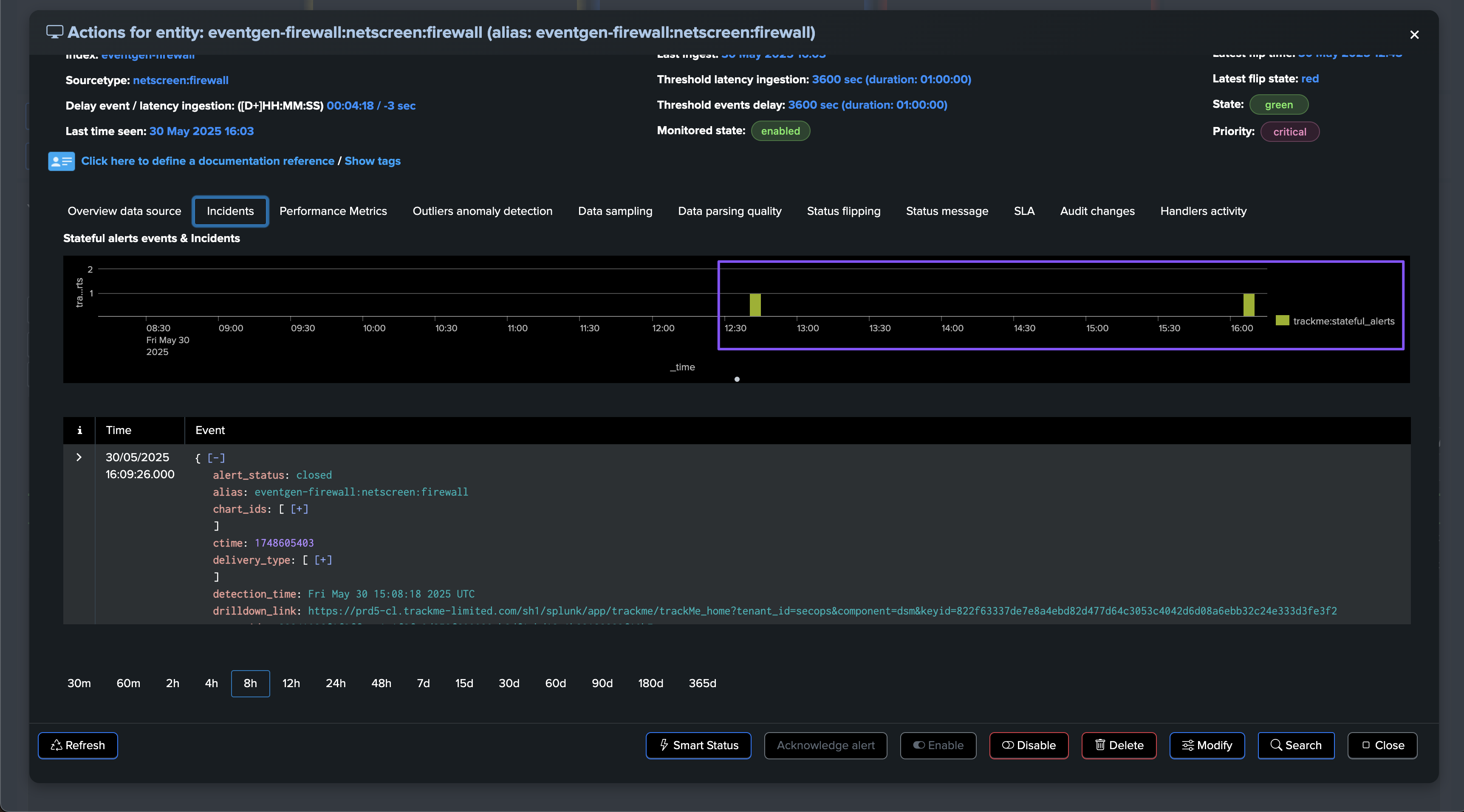Switch to Performance Metrics tab

pyautogui.click(x=333, y=211)
